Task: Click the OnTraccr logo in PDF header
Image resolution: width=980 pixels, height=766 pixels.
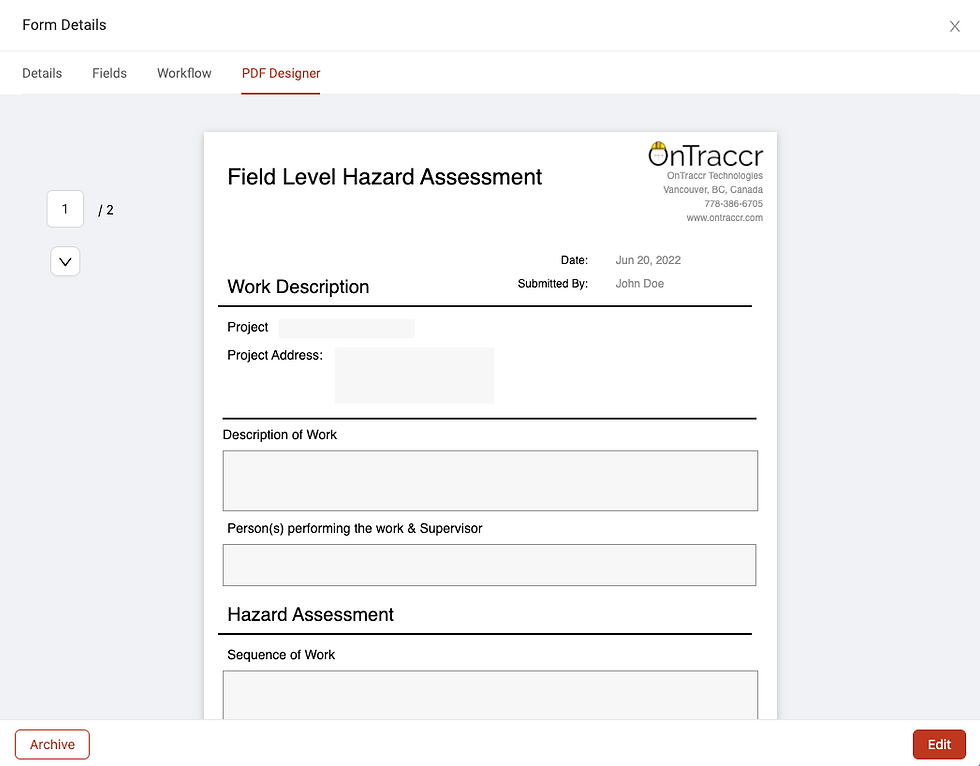Action: coord(706,154)
